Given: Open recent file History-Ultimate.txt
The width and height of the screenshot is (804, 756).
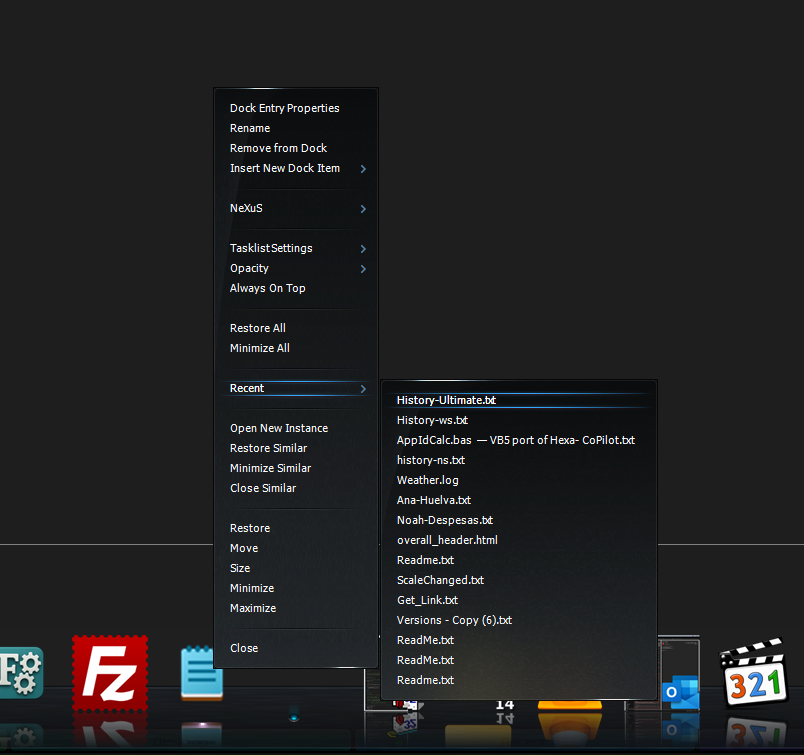Looking at the screenshot, I should (446, 400).
